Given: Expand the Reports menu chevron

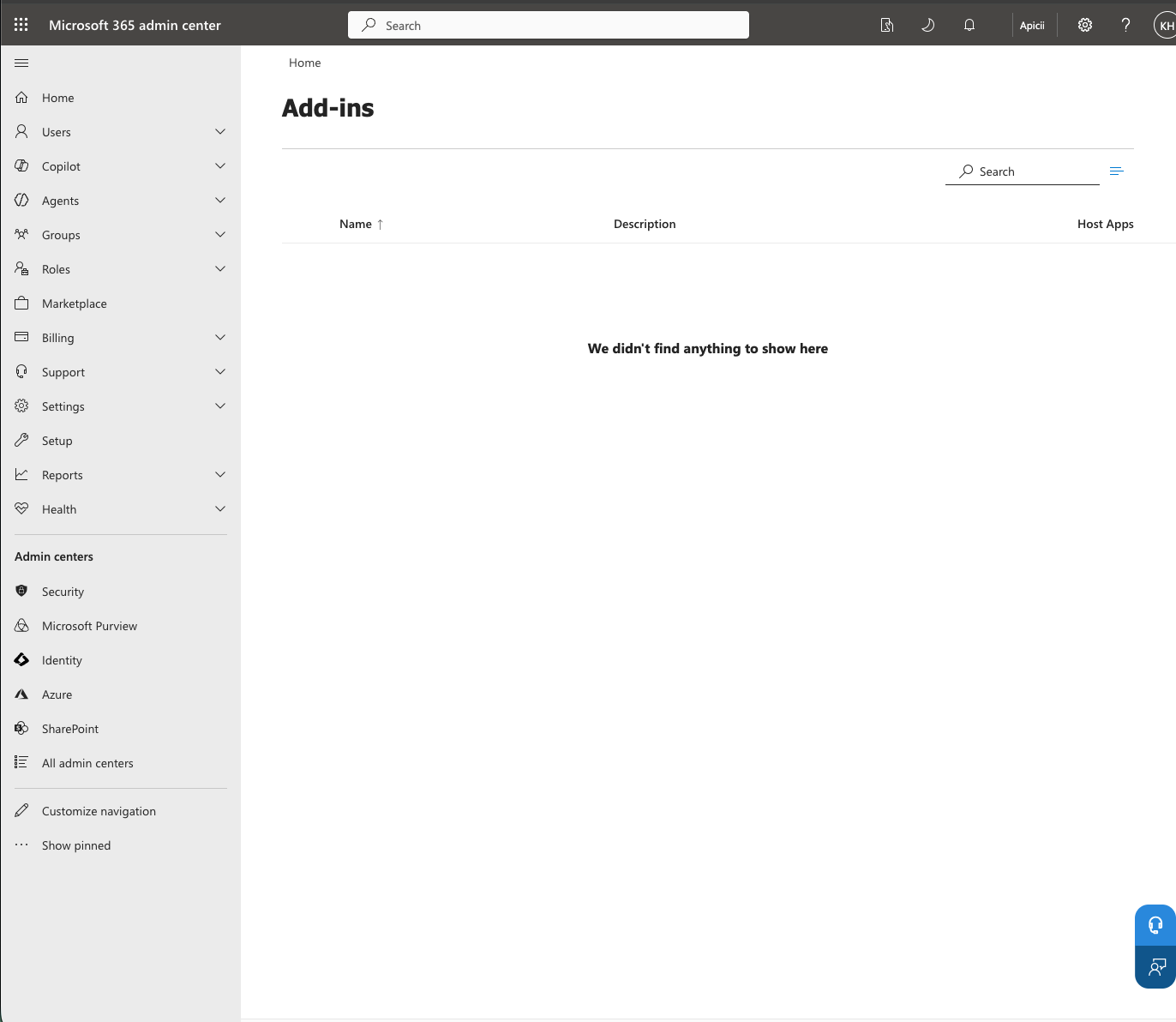Looking at the screenshot, I should [x=220, y=475].
